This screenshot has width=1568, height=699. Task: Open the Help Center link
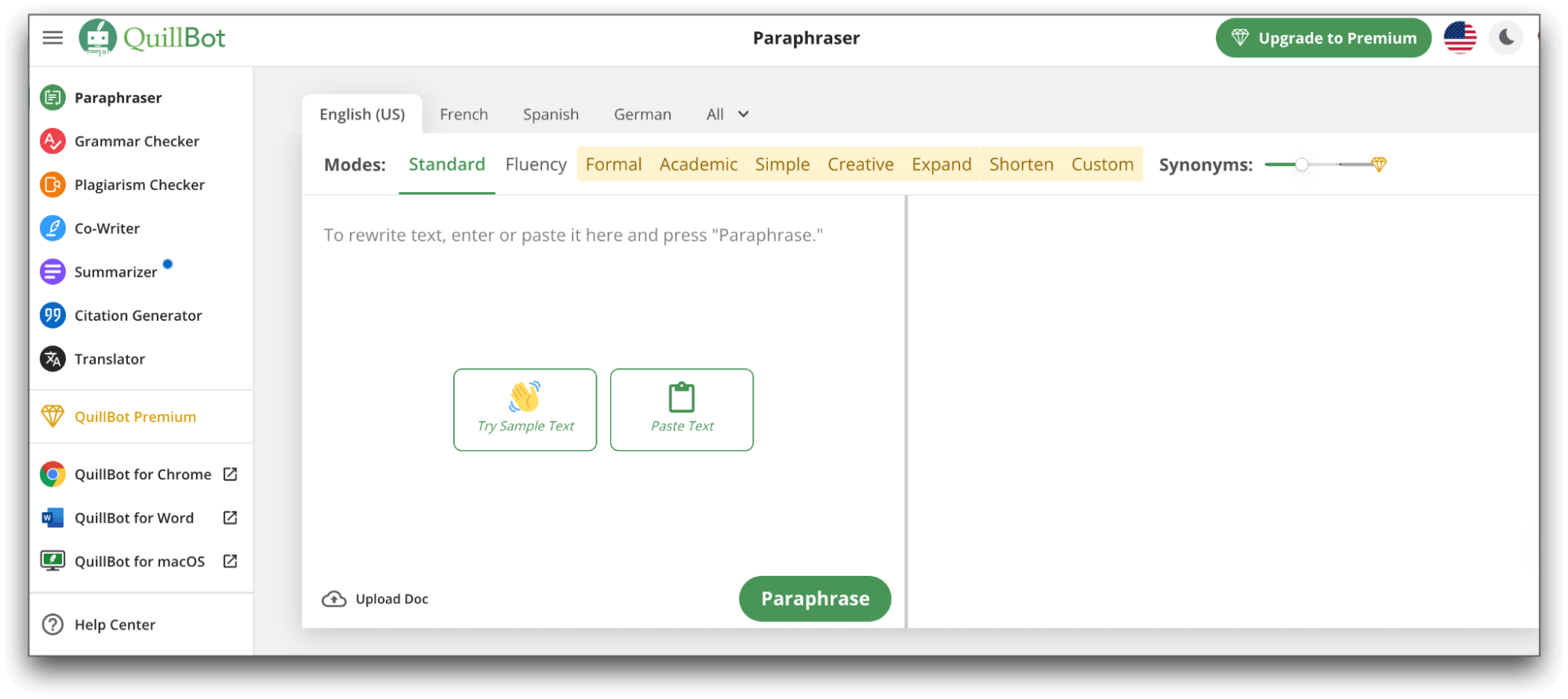[115, 624]
